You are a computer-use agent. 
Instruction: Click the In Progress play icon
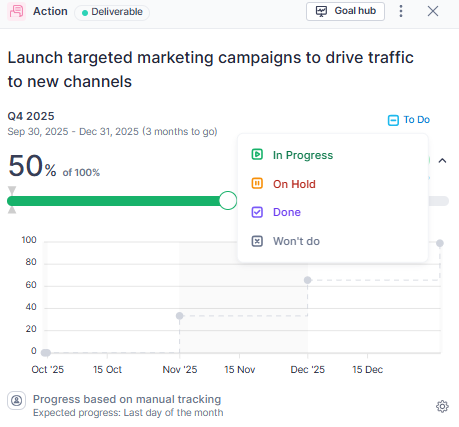tap(257, 155)
